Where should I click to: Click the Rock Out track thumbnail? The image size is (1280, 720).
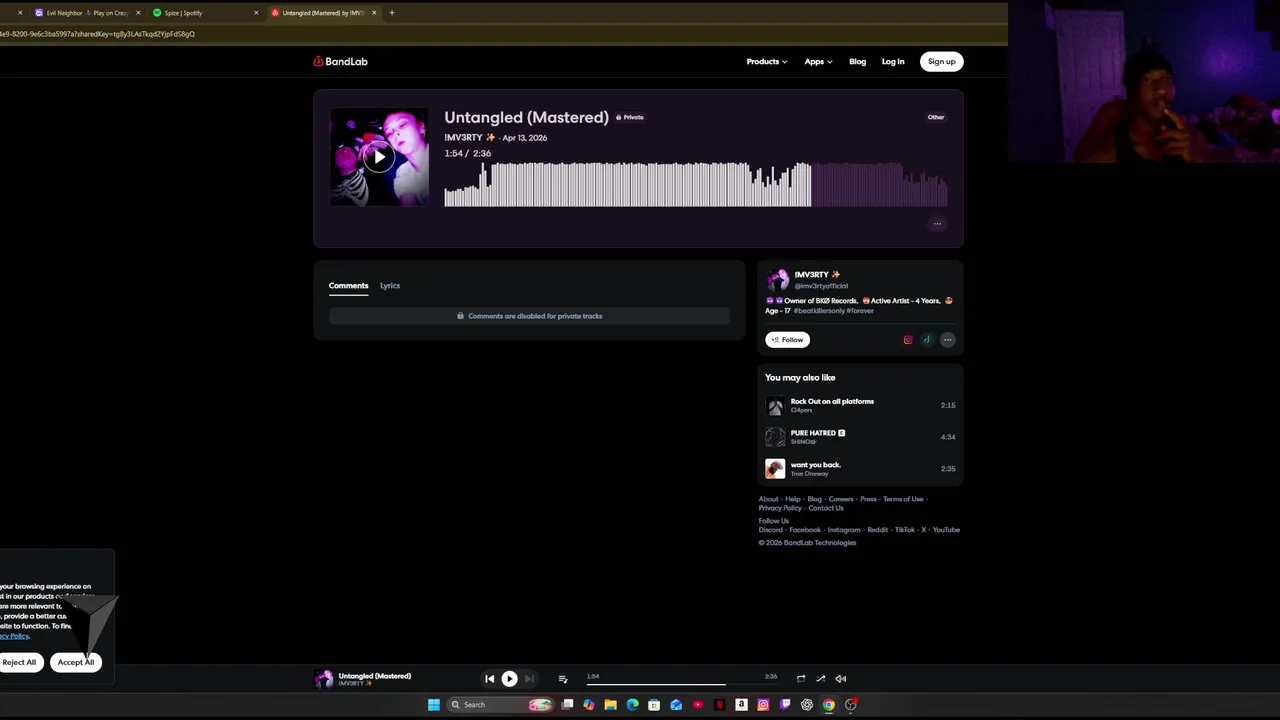click(775, 405)
